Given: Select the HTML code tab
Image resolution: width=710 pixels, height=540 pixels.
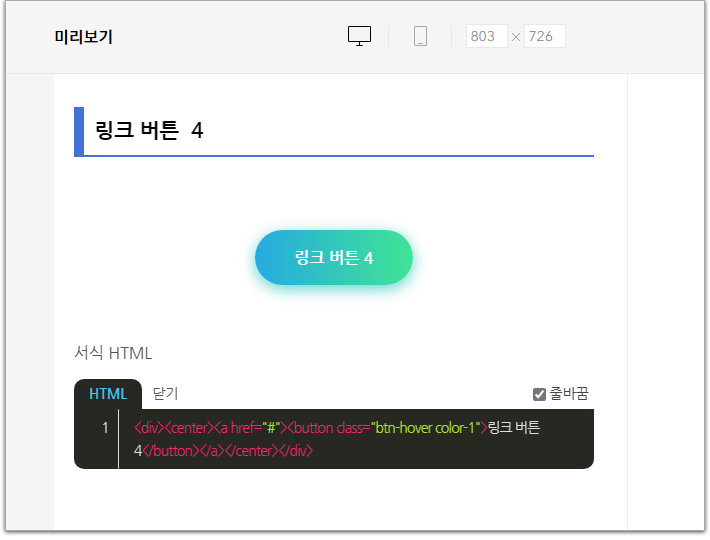Looking at the screenshot, I should 108,394.
